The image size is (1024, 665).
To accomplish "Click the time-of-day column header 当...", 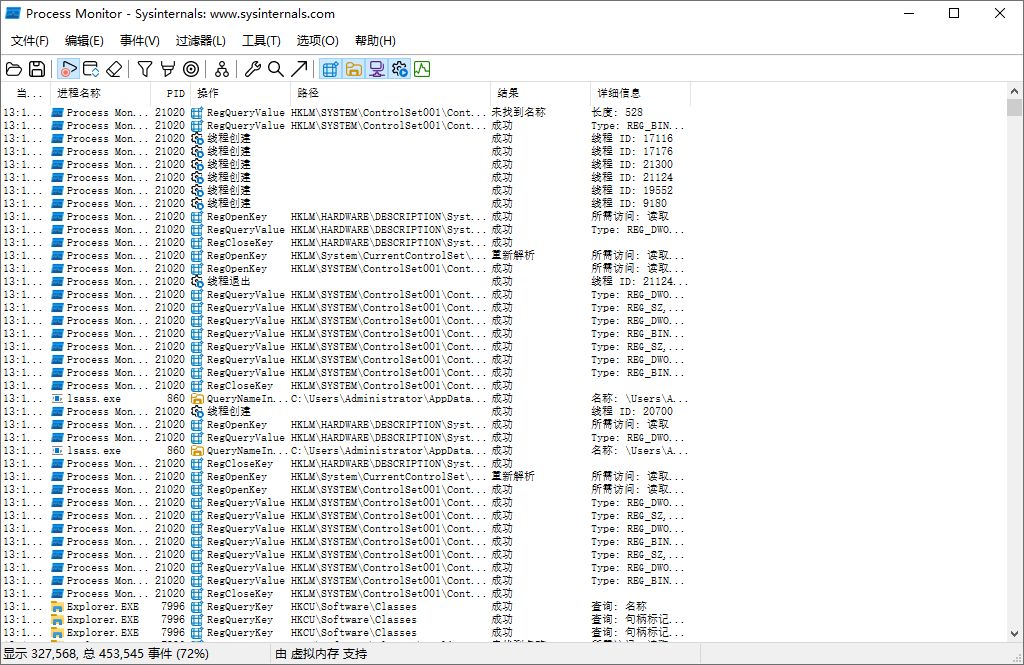I will coord(25,93).
